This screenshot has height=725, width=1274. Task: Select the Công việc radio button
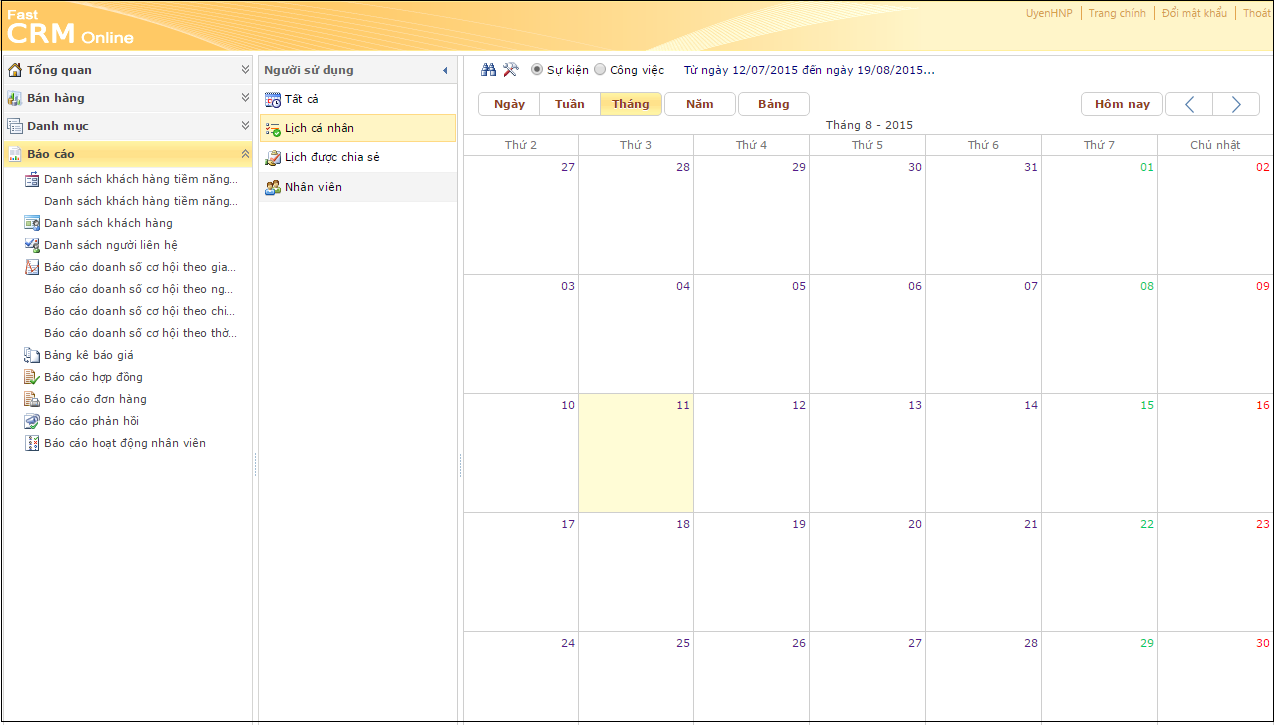[600, 70]
